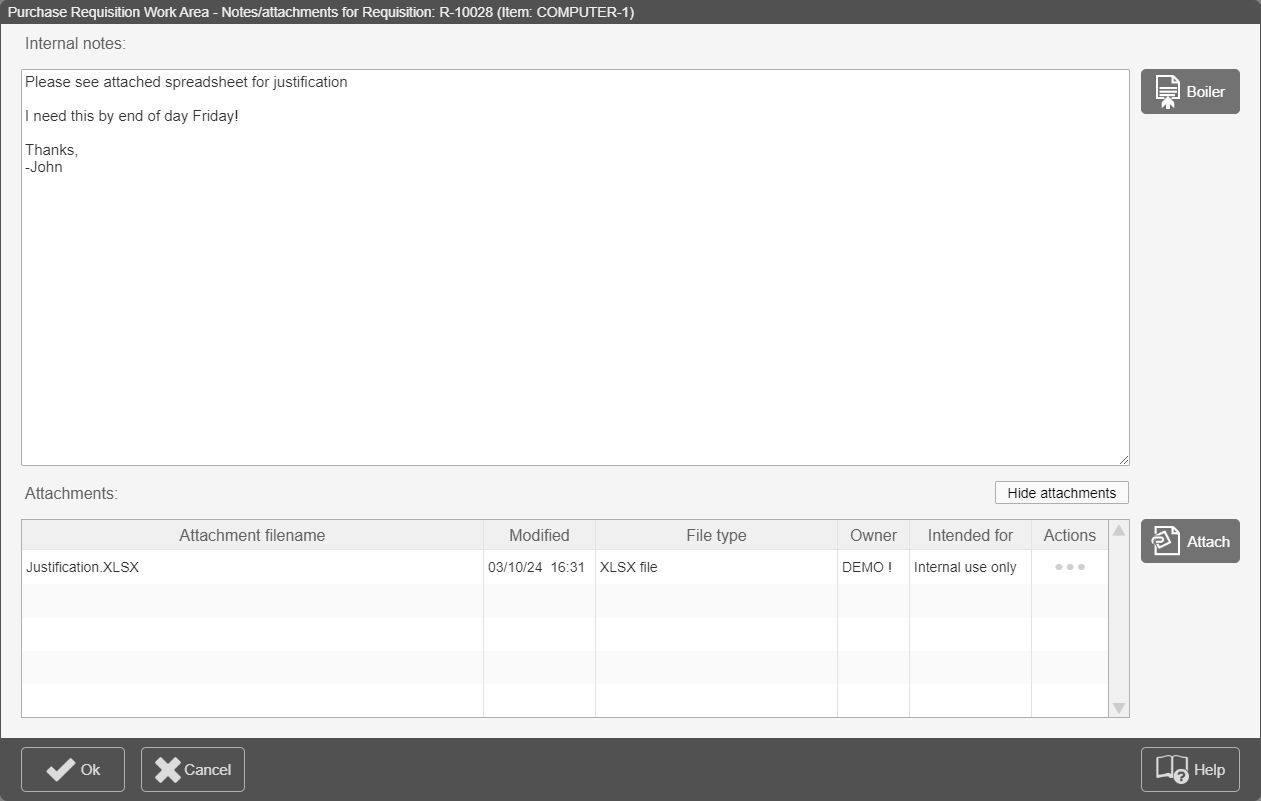Click the File type column header
Viewport: 1261px width, 801px height.
tap(716, 535)
